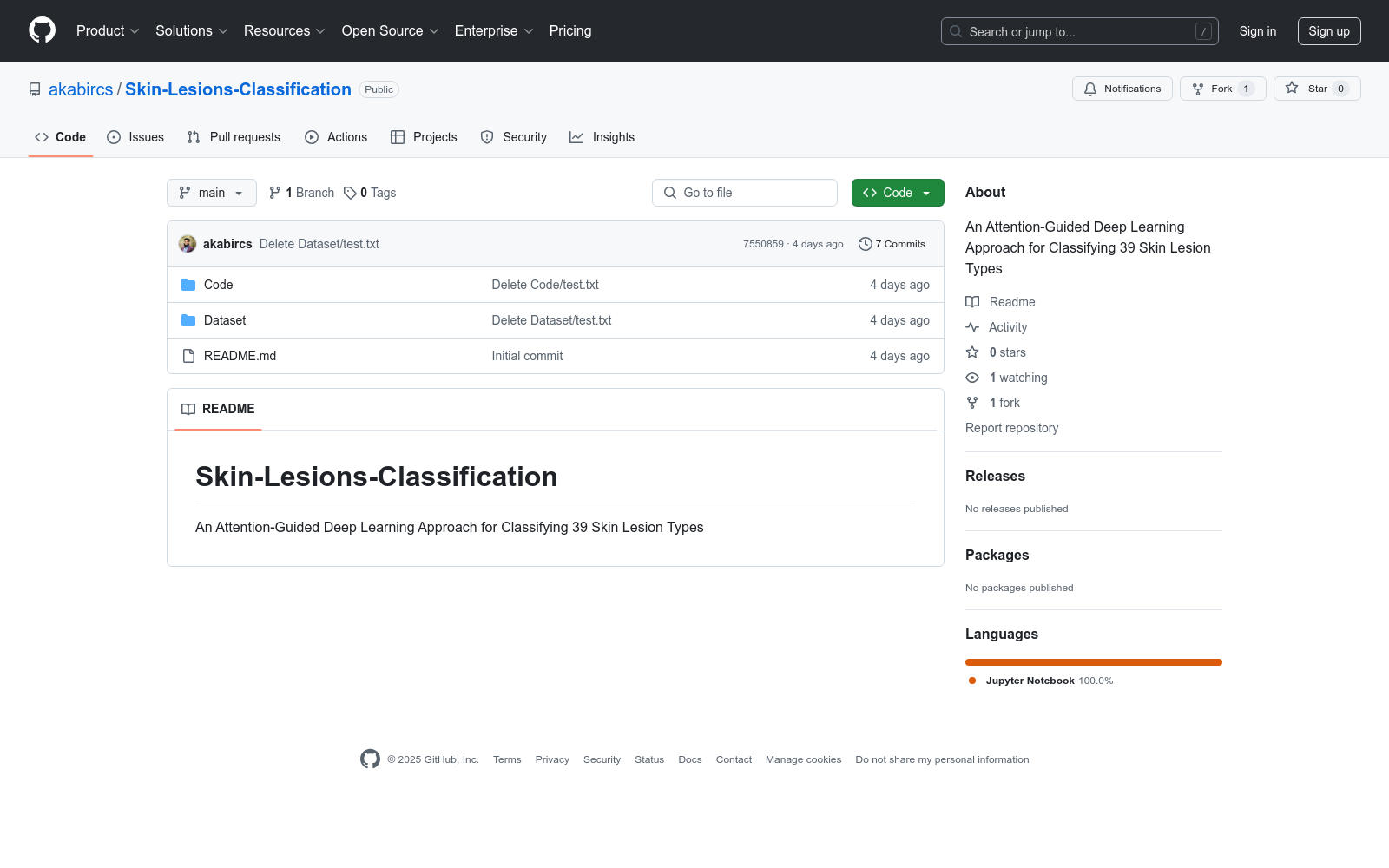The height and width of the screenshot is (868, 1389).
Task: Click the repository icon beside akabircs
Action: point(35,89)
